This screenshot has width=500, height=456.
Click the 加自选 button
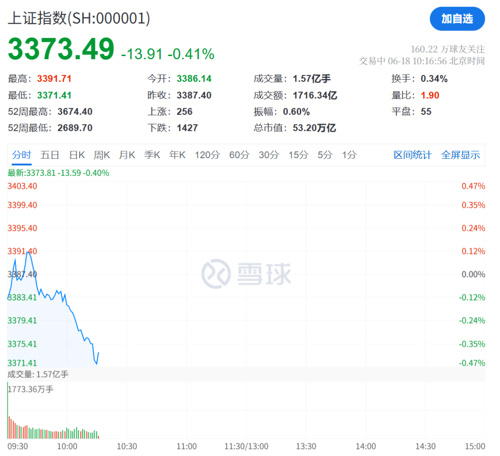(457, 19)
